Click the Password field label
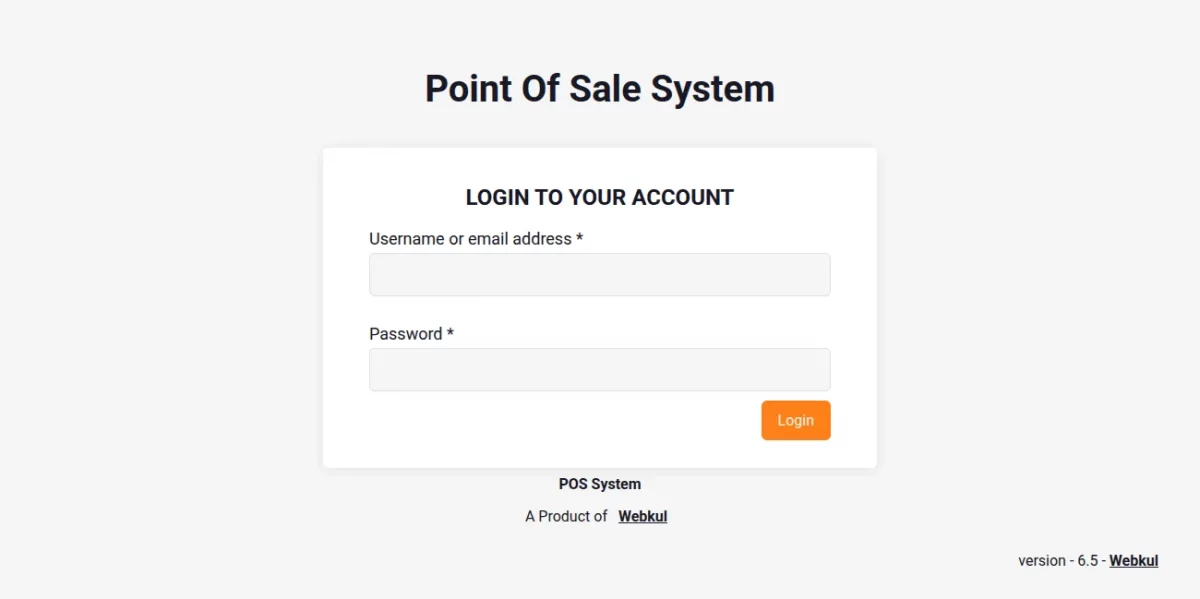Screen dimensions: 1200x599 tap(404, 333)
